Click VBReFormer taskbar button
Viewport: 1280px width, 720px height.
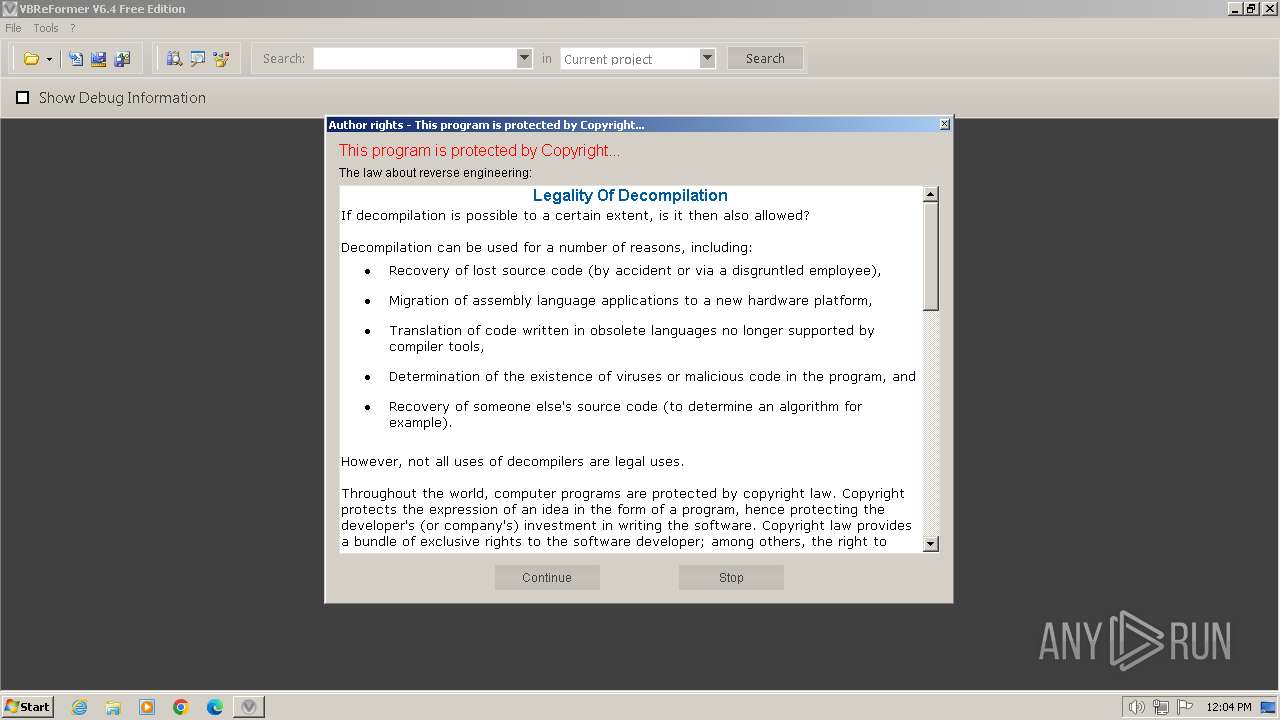click(x=249, y=707)
